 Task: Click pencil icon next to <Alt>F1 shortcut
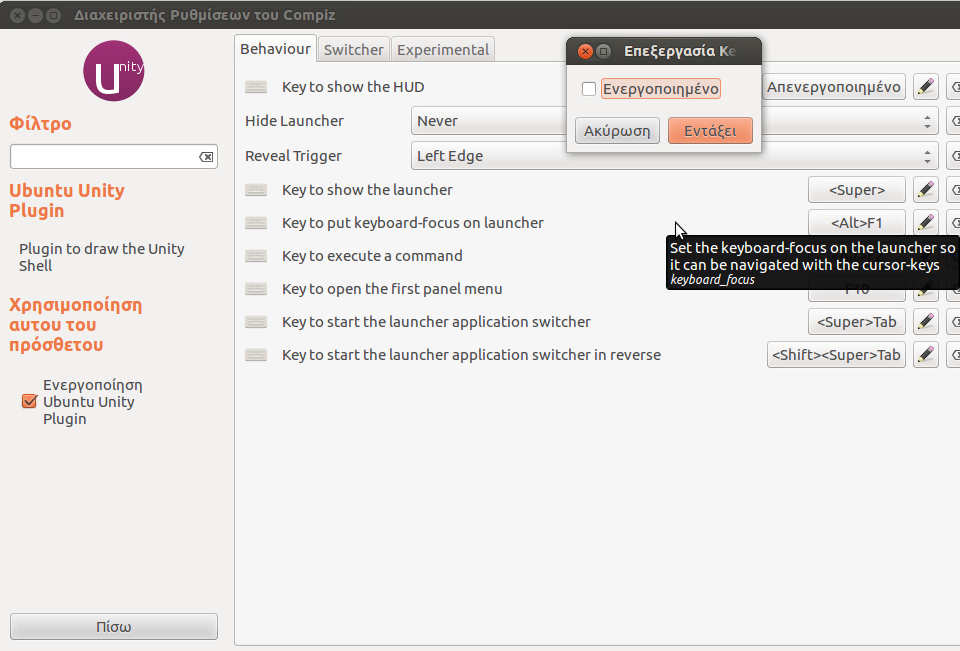click(926, 223)
